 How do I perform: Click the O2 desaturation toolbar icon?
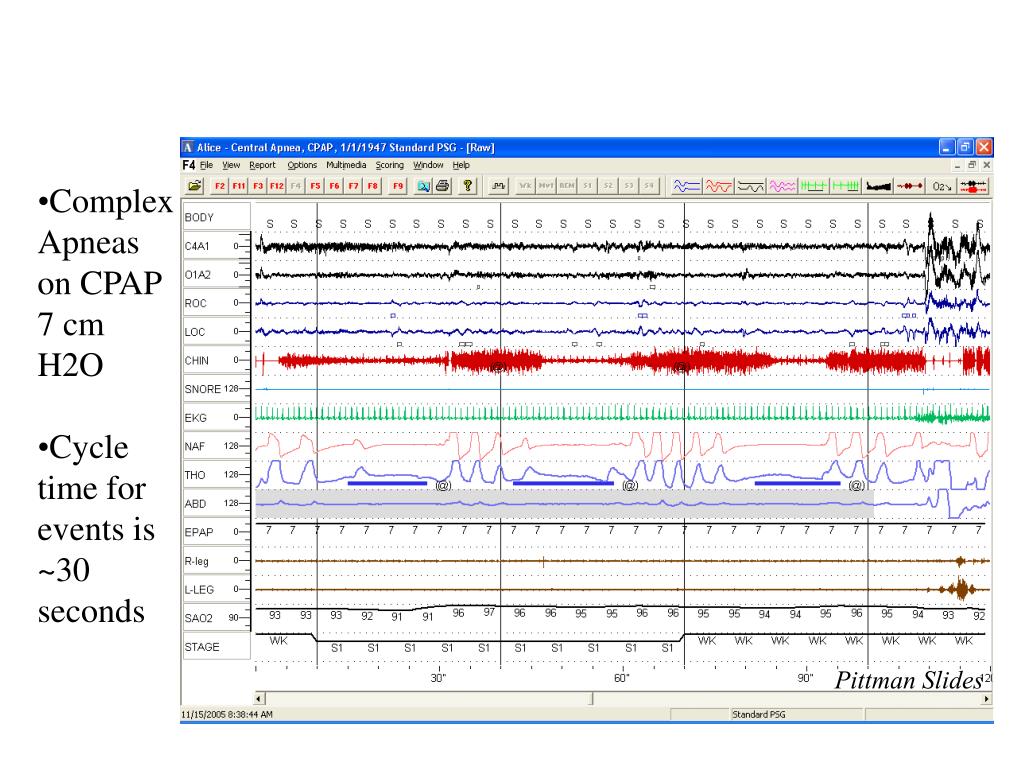pyautogui.click(x=941, y=186)
